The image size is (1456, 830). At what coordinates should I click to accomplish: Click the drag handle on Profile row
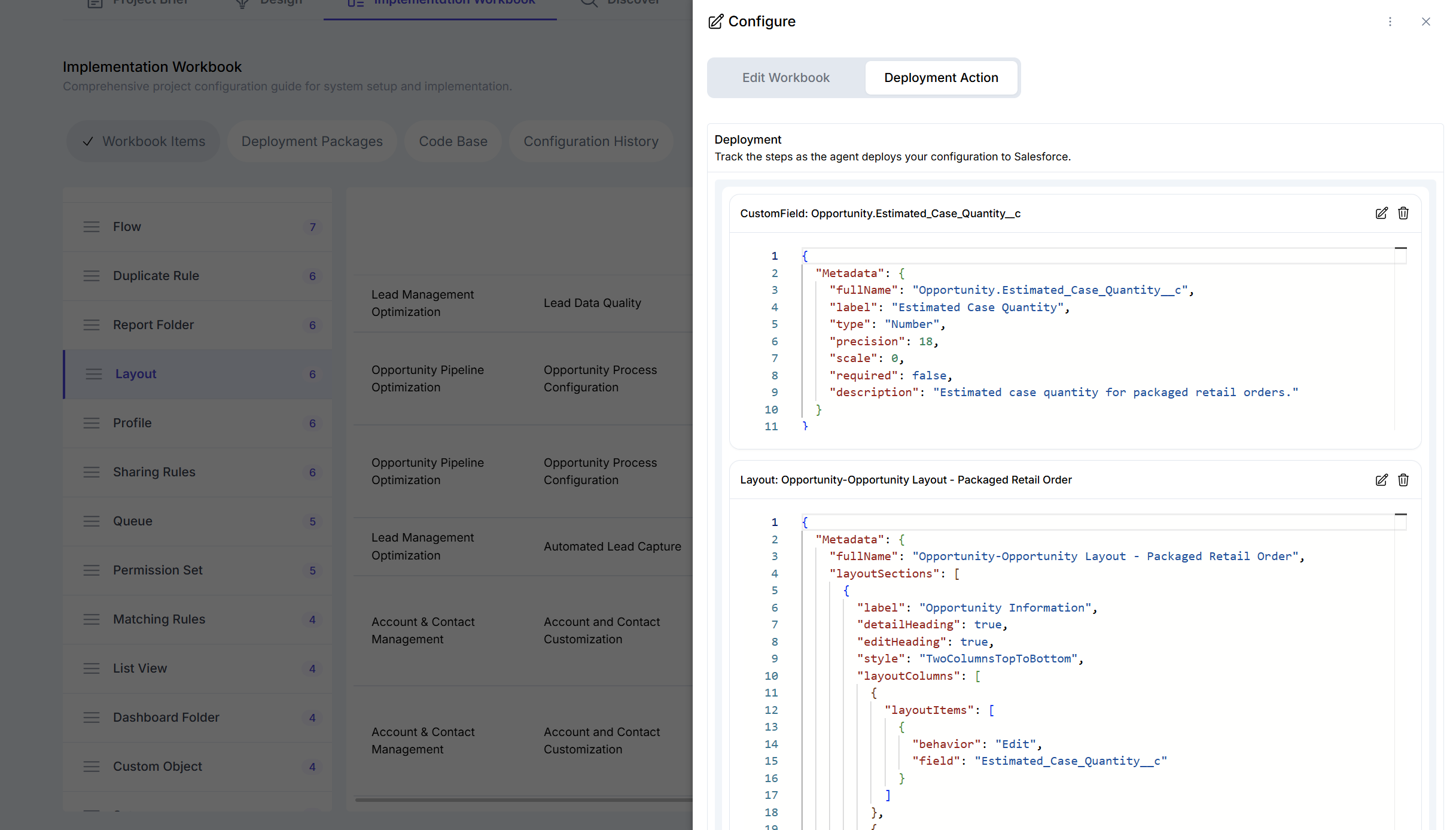click(x=92, y=423)
